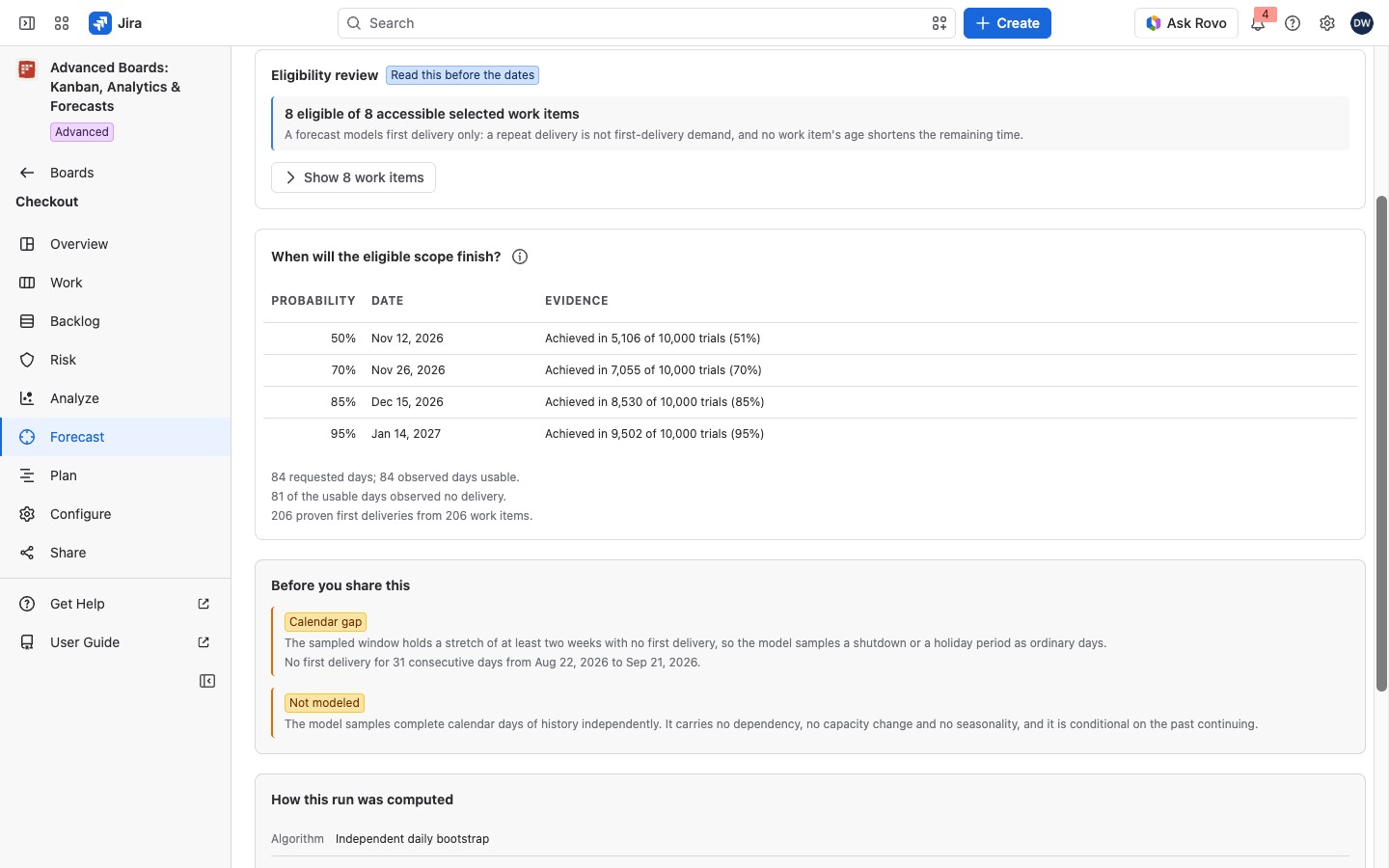Click the 95% probability cell

343,434
